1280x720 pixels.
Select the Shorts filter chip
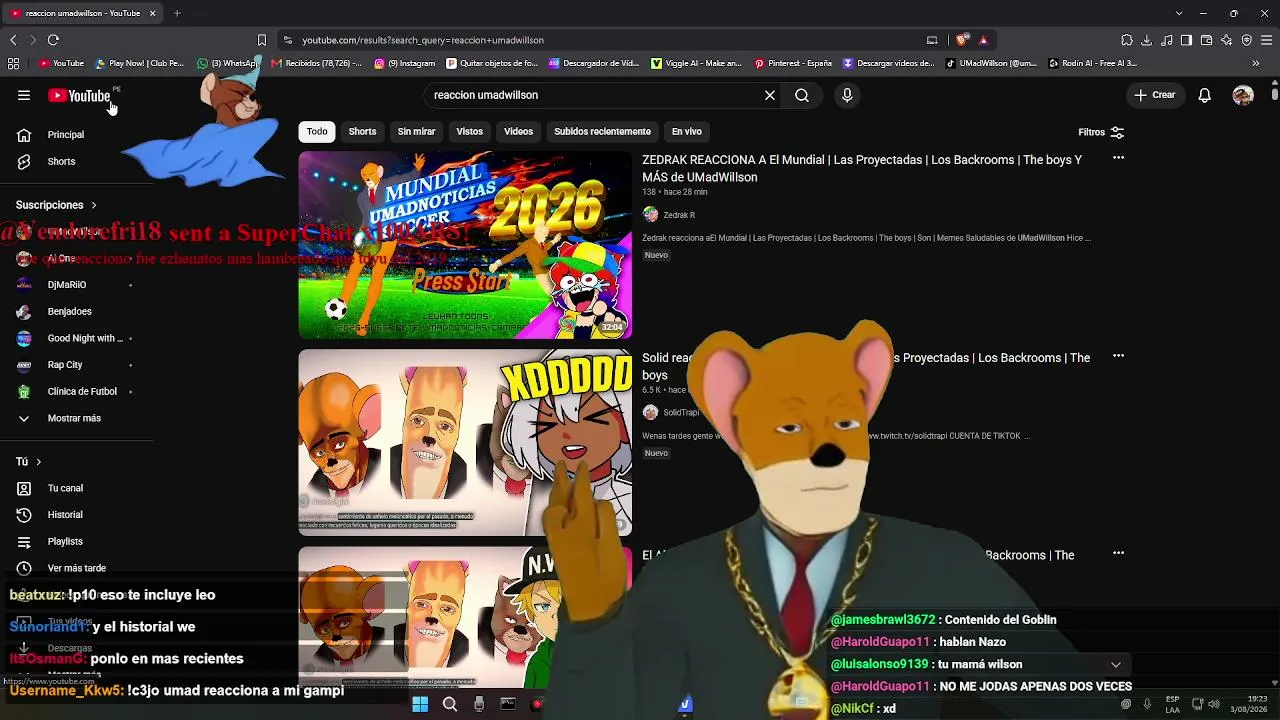(x=362, y=131)
